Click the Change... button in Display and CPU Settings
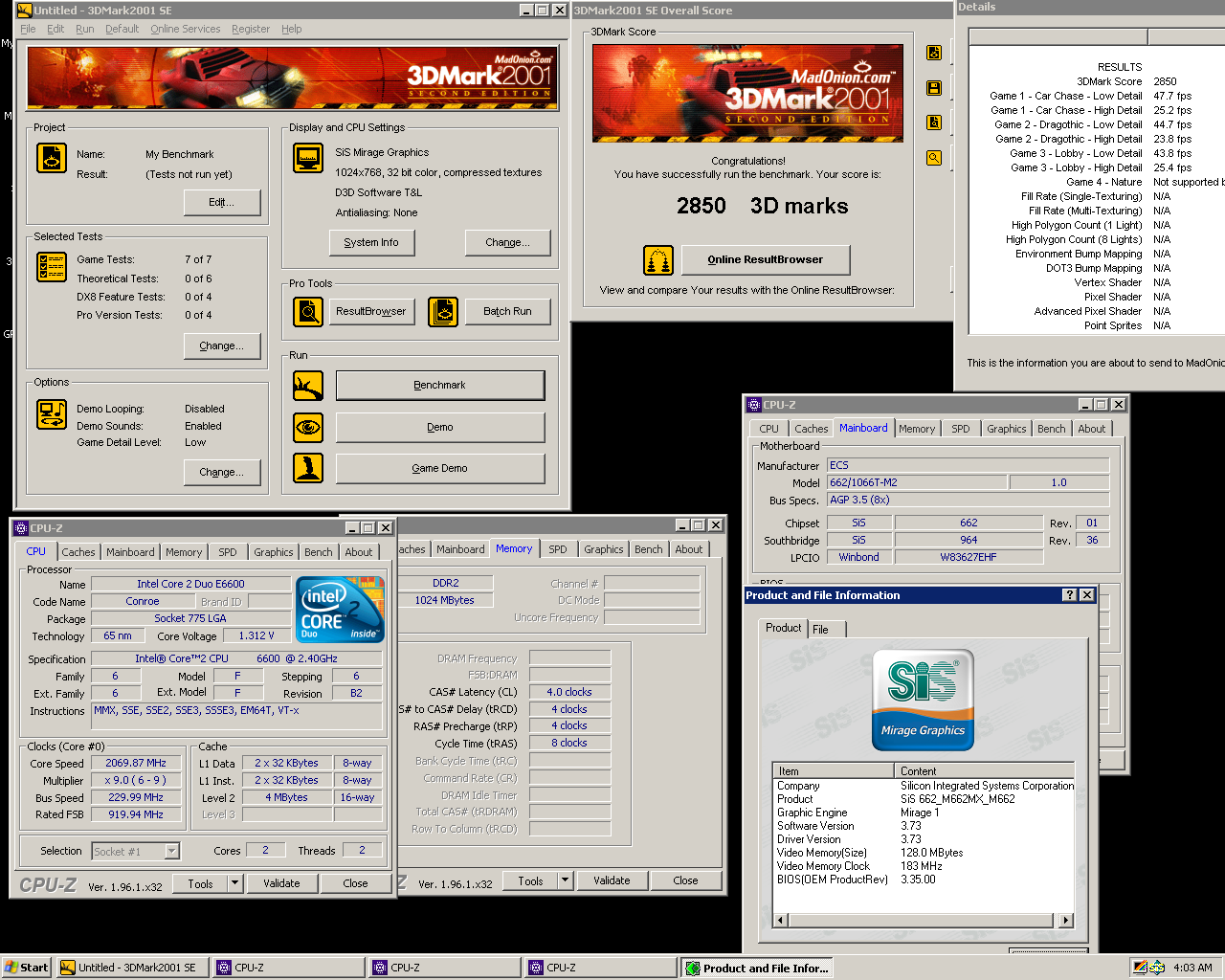The image size is (1225, 980). pos(507,242)
